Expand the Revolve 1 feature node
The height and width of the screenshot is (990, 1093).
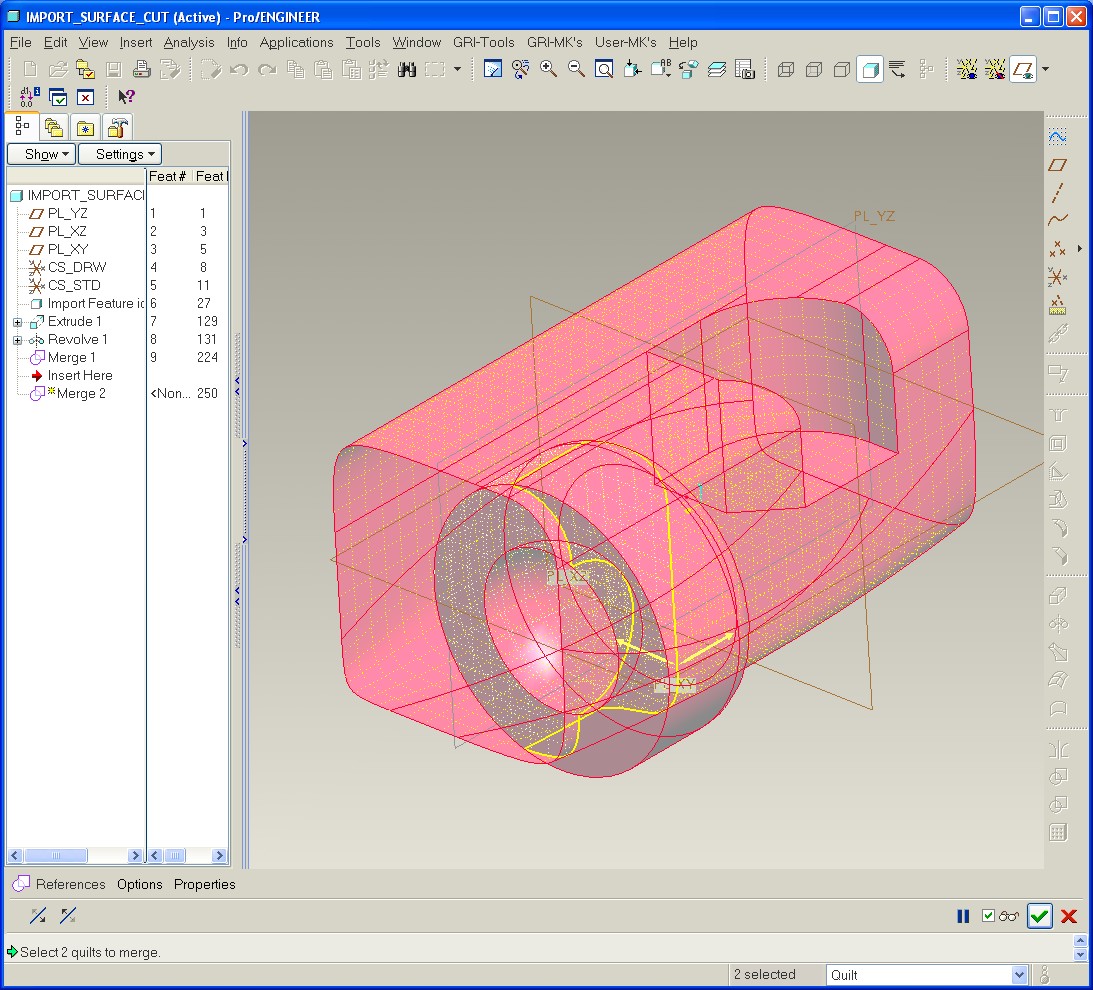(17, 340)
